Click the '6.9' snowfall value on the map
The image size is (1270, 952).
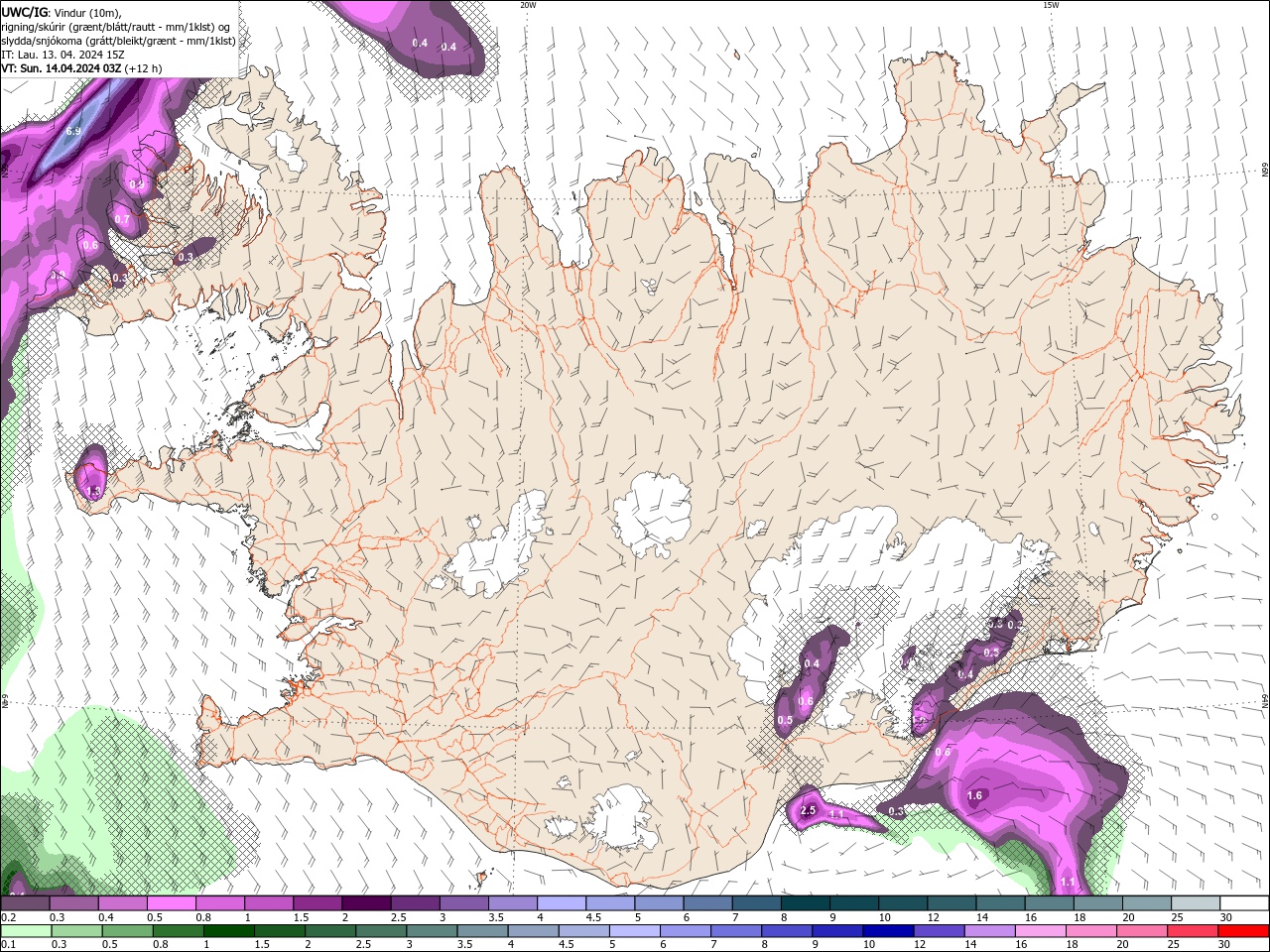coord(73,131)
